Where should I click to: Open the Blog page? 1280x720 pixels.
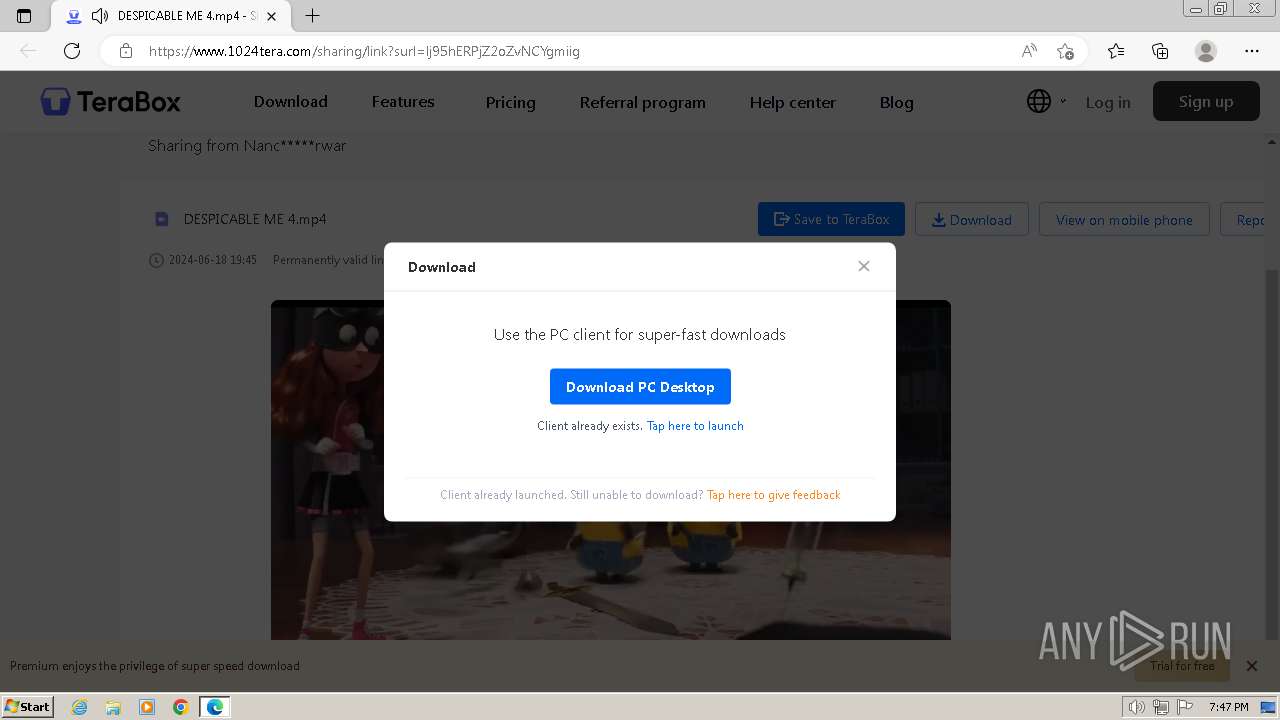pos(896,102)
